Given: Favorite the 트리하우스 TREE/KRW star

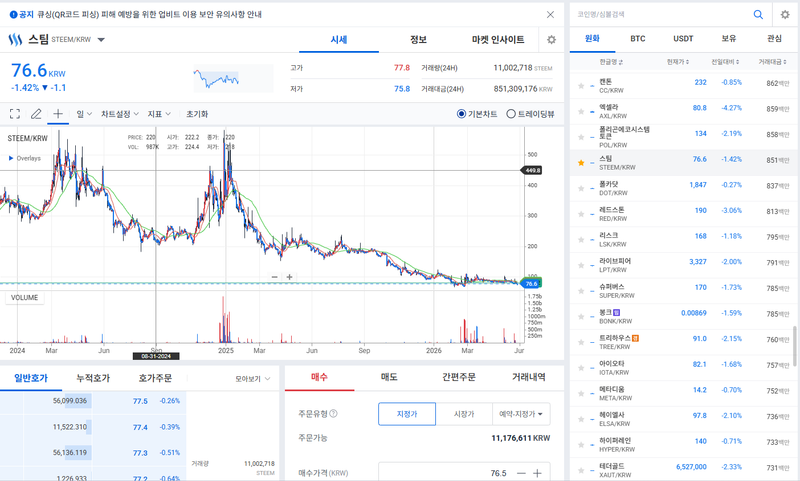Looking at the screenshot, I should click(x=581, y=342).
